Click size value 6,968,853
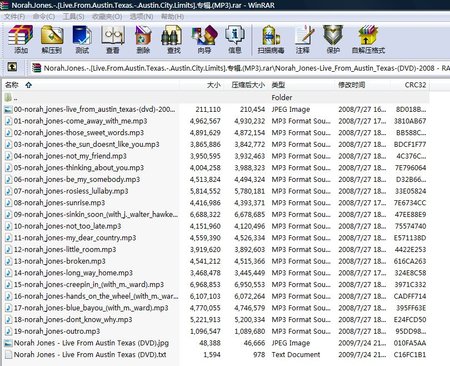The width and height of the screenshot is (450, 366). coord(205,284)
